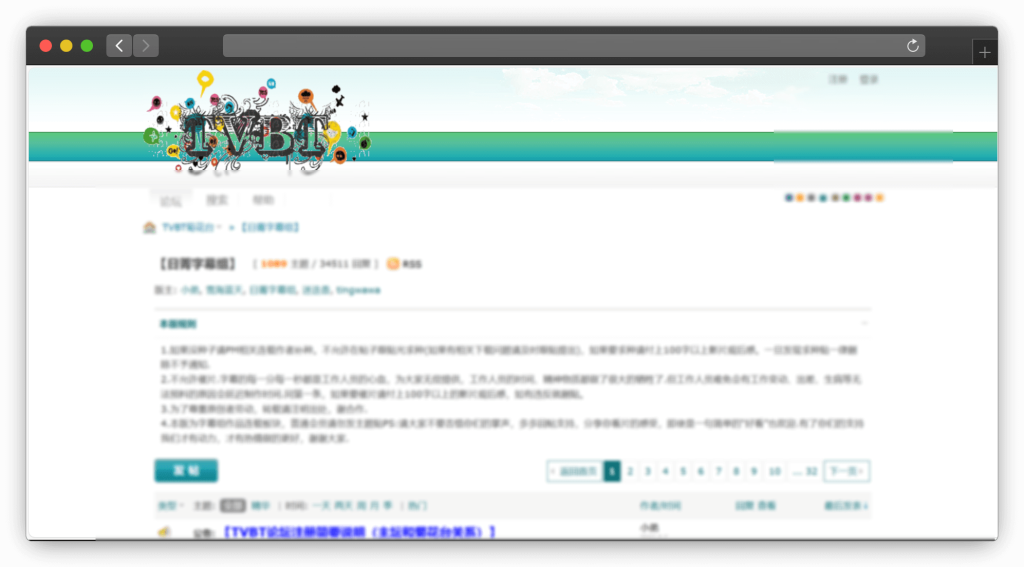Image resolution: width=1024 pixels, height=567 pixels.
Task: Open TVBT菊花台 breadcrumb link
Action: pyautogui.click(x=188, y=227)
